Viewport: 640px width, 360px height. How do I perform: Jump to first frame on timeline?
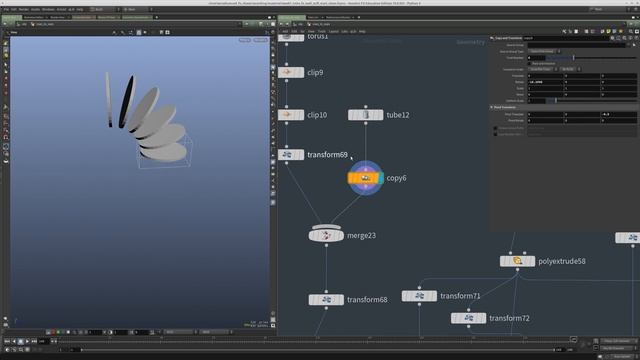pos(7,341)
